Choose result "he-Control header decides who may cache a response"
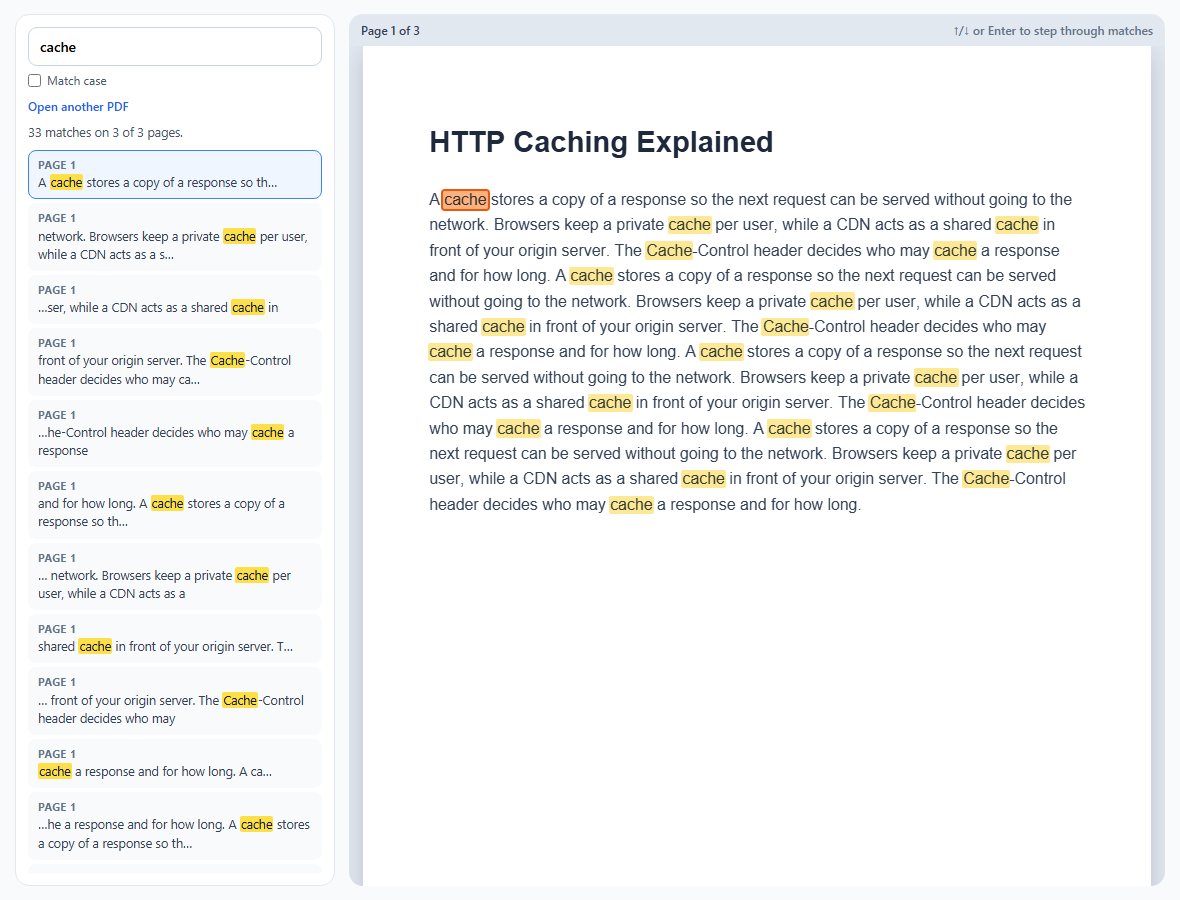Viewport: 1180px width, 900px height. [x=175, y=433]
